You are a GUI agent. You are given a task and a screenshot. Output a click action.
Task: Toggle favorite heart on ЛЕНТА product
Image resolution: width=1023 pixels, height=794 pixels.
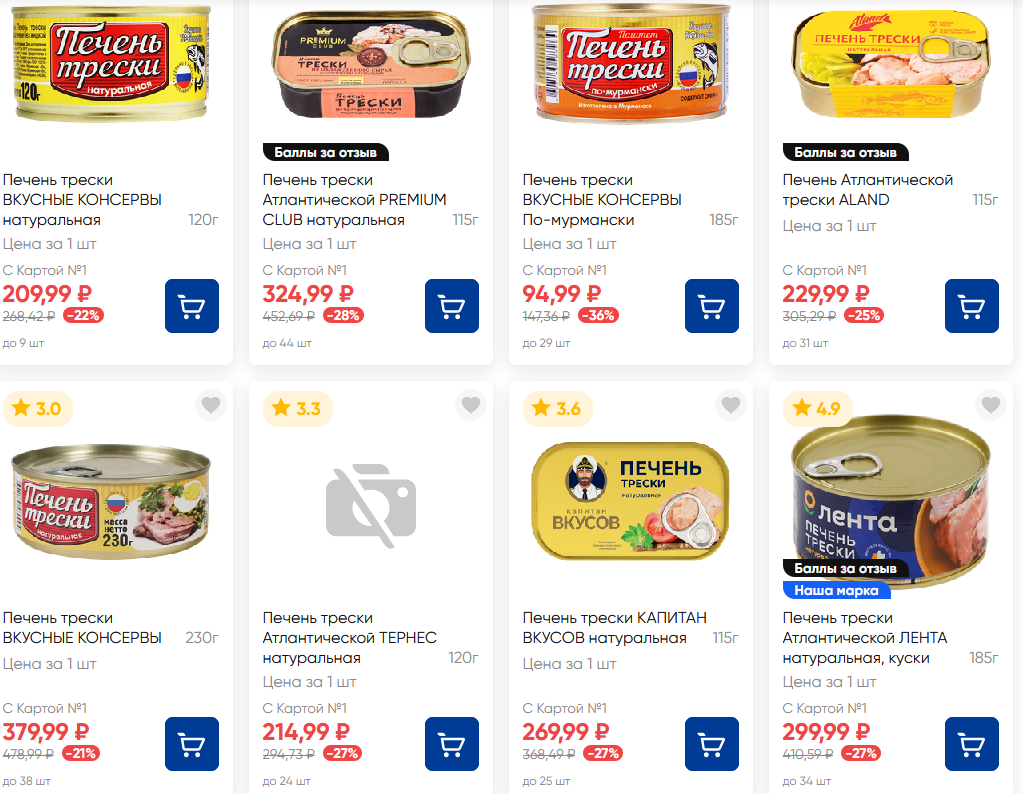tap(990, 406)
